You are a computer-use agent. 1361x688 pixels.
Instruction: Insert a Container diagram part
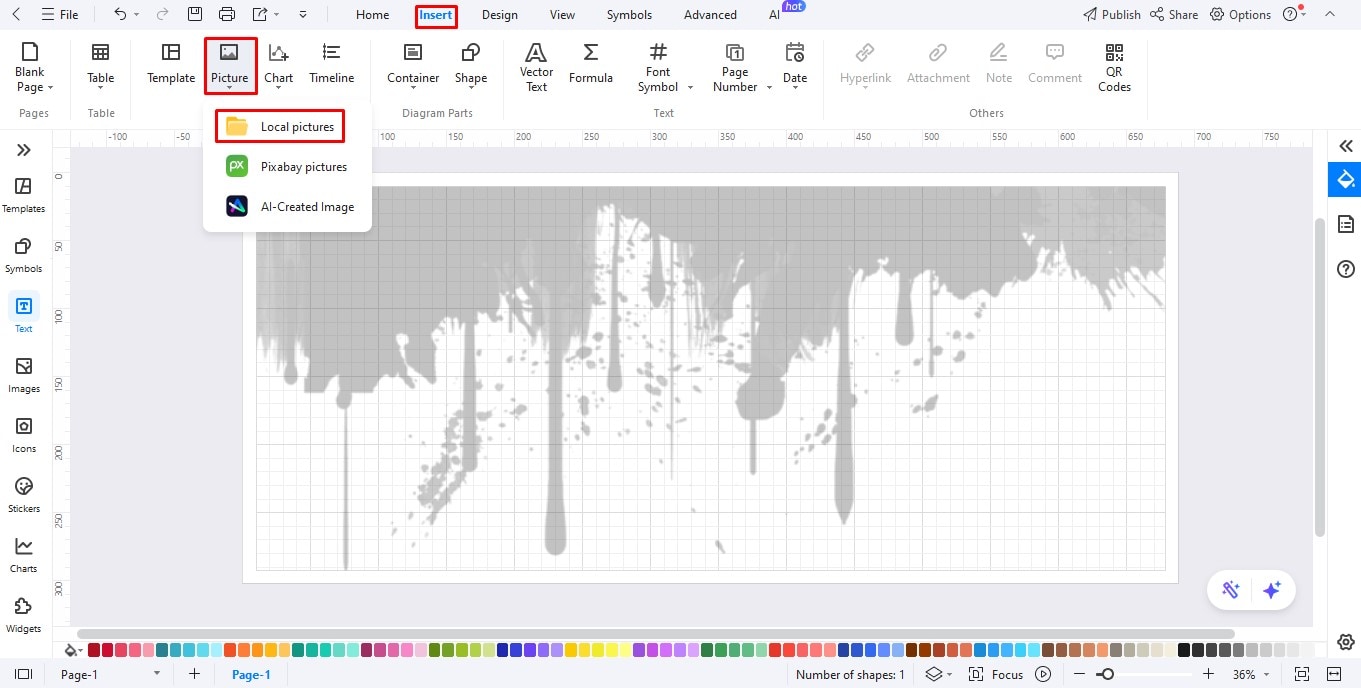click(x=413, y=65)
